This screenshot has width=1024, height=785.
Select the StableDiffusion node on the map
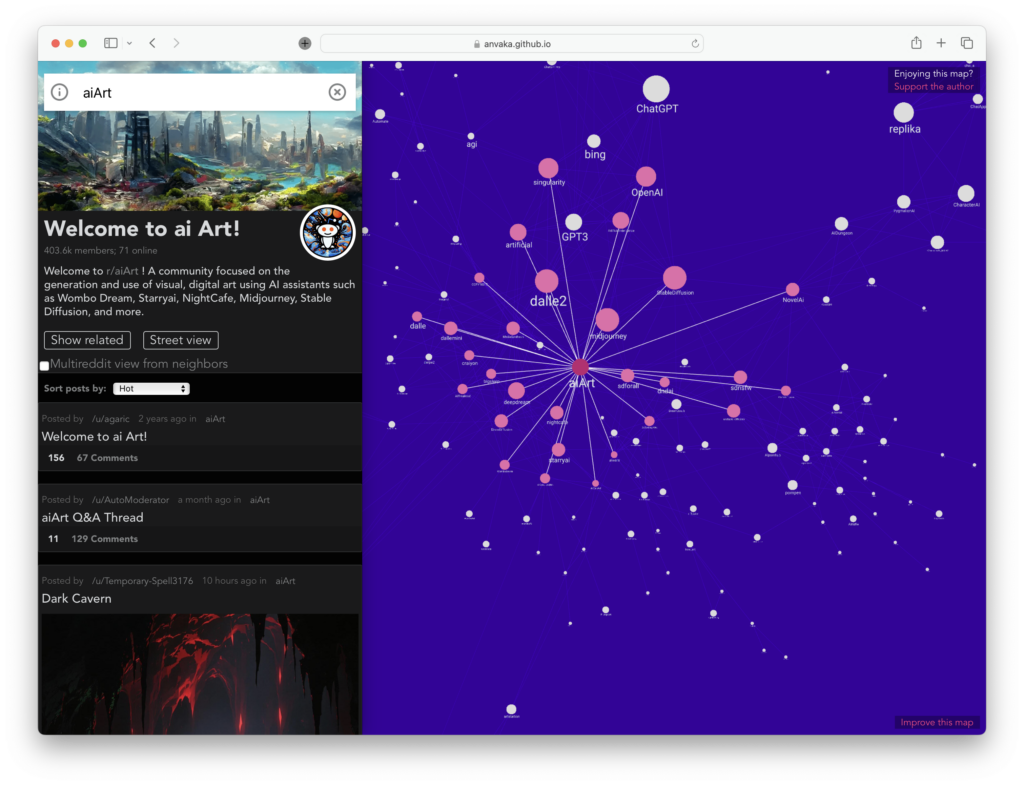[x=674, y=278]
